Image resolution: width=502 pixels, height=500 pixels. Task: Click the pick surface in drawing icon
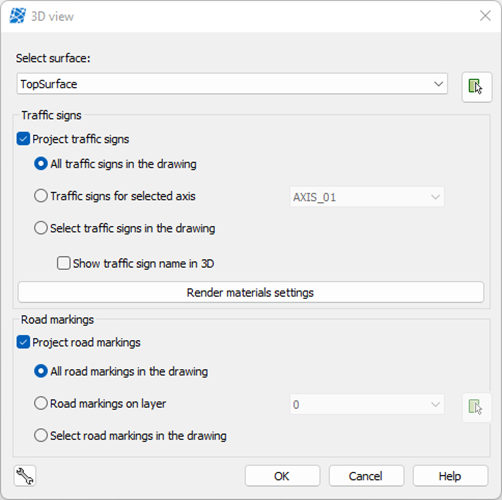click(x=476, y=87)
